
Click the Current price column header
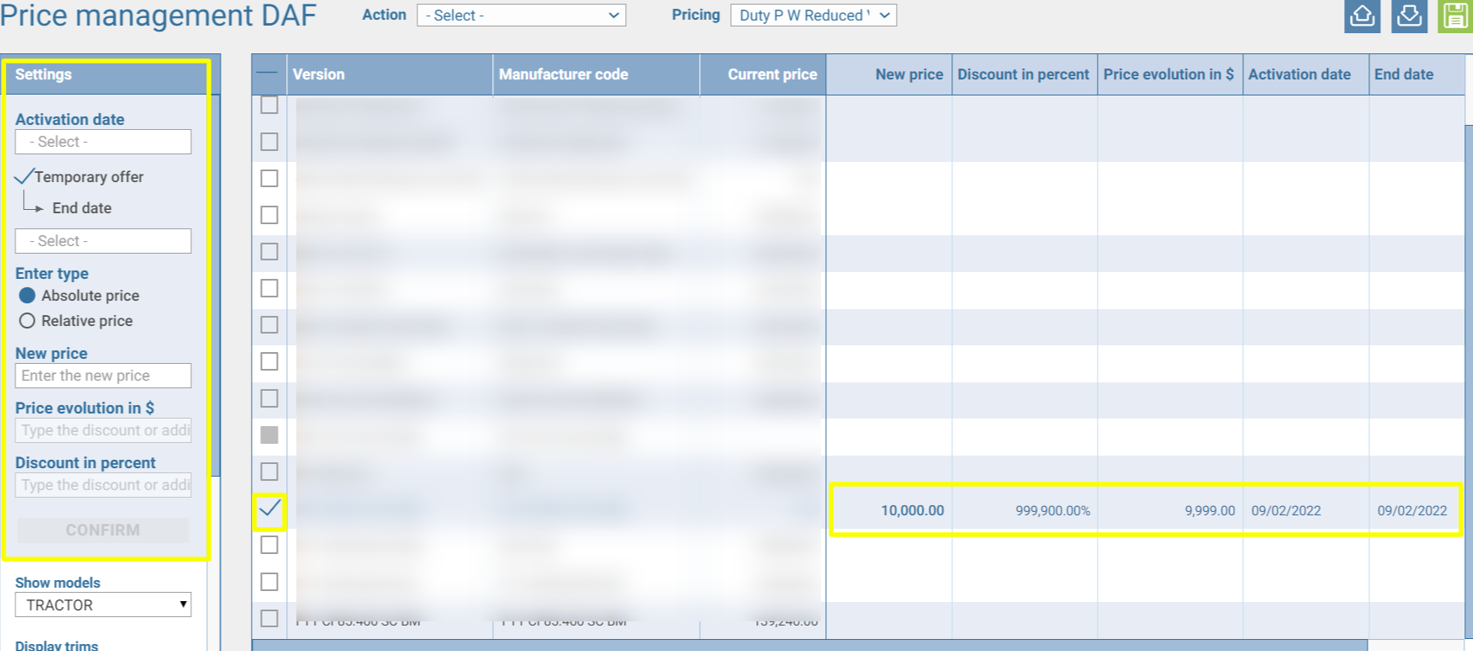tap(763, 74)
